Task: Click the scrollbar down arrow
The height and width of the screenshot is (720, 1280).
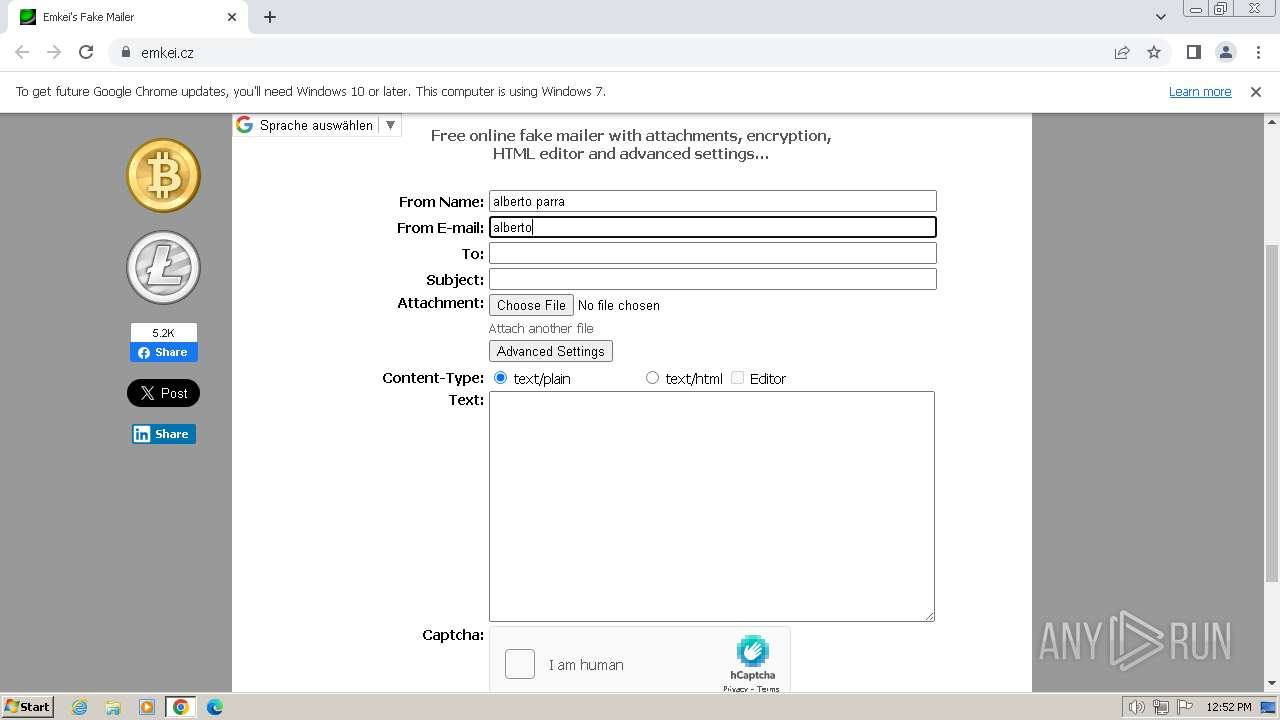Action: pyautogui.click(x=1272, y=683)
